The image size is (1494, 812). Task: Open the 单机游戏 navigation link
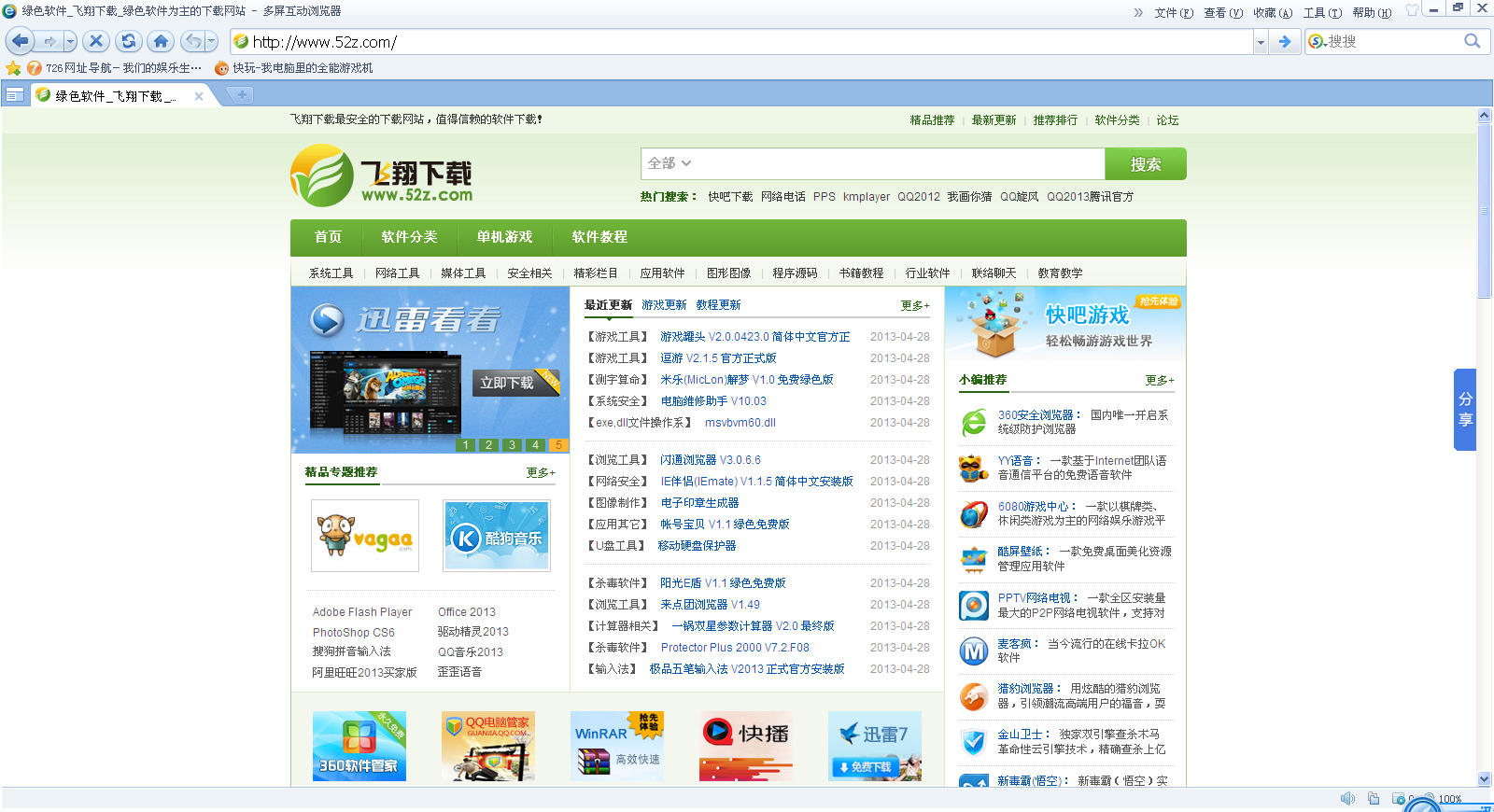coord(504,237)
